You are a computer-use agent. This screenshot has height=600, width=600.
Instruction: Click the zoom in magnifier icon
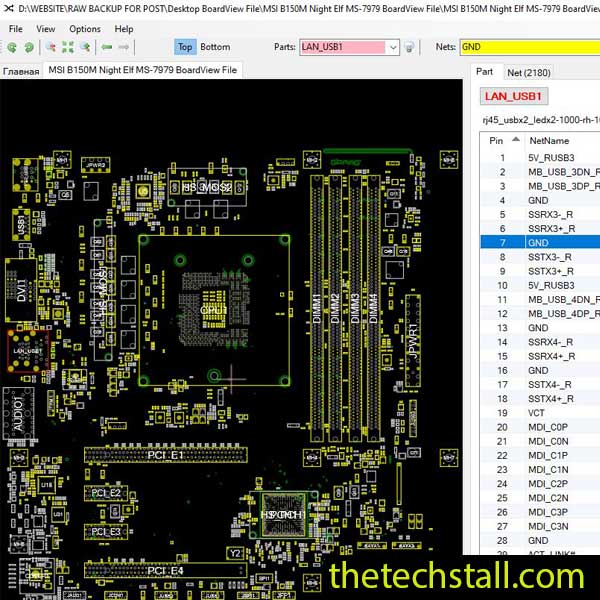(x=85, y=47)
